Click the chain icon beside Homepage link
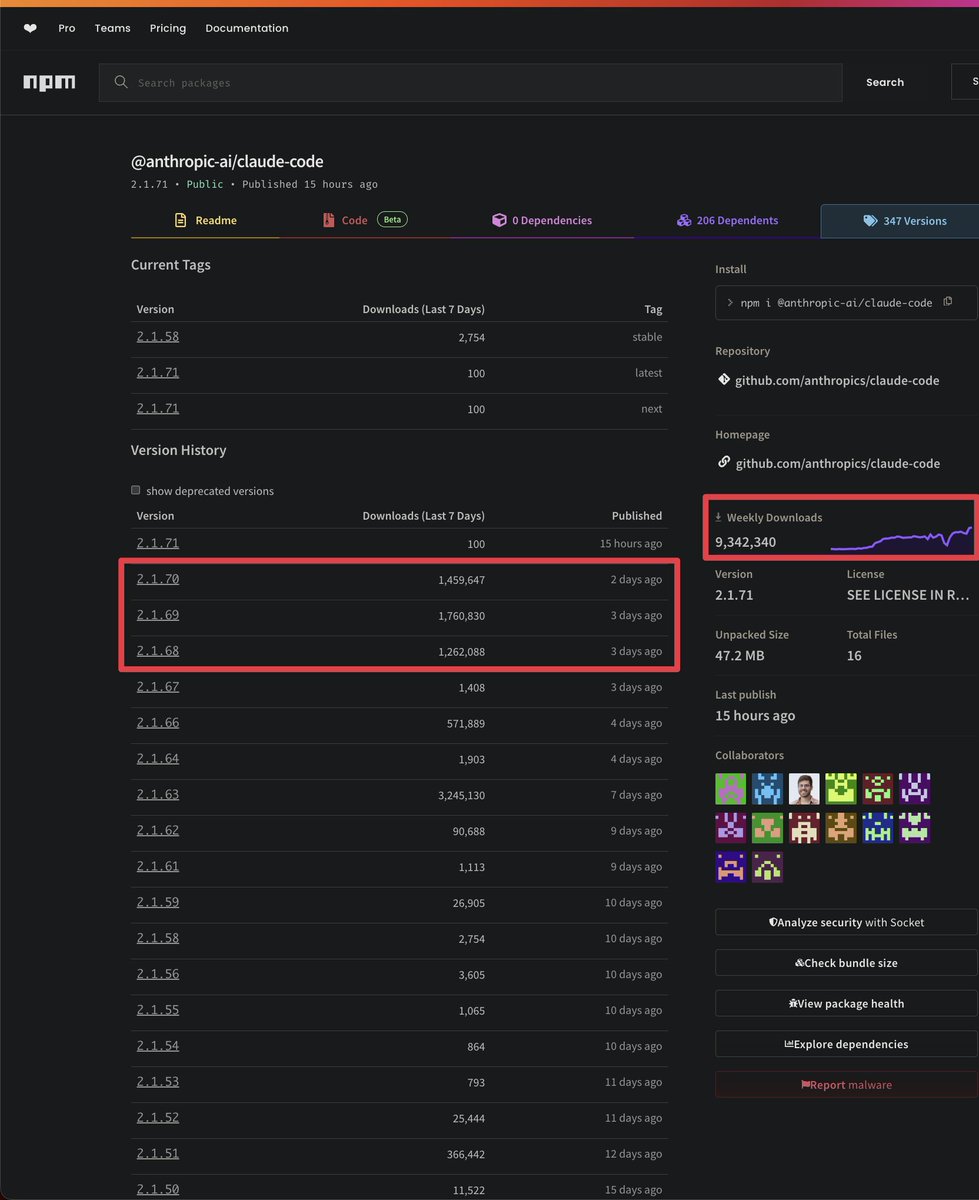 coord(724,462)
